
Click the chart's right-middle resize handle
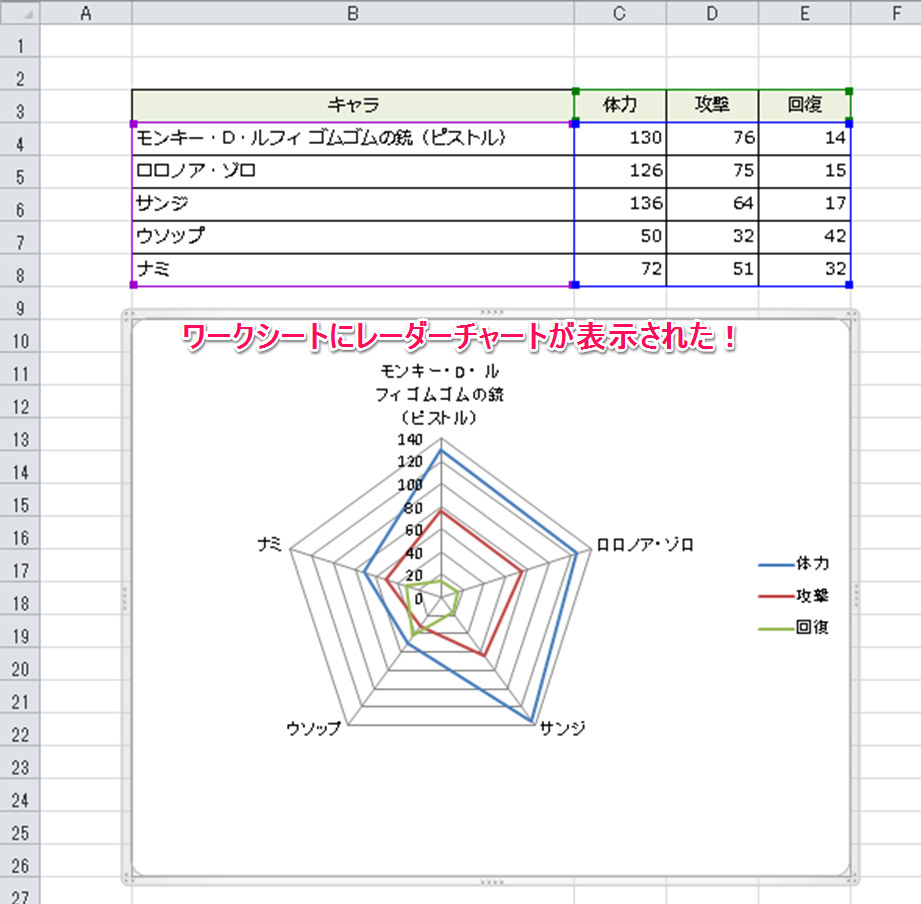[x=856, y=597]
